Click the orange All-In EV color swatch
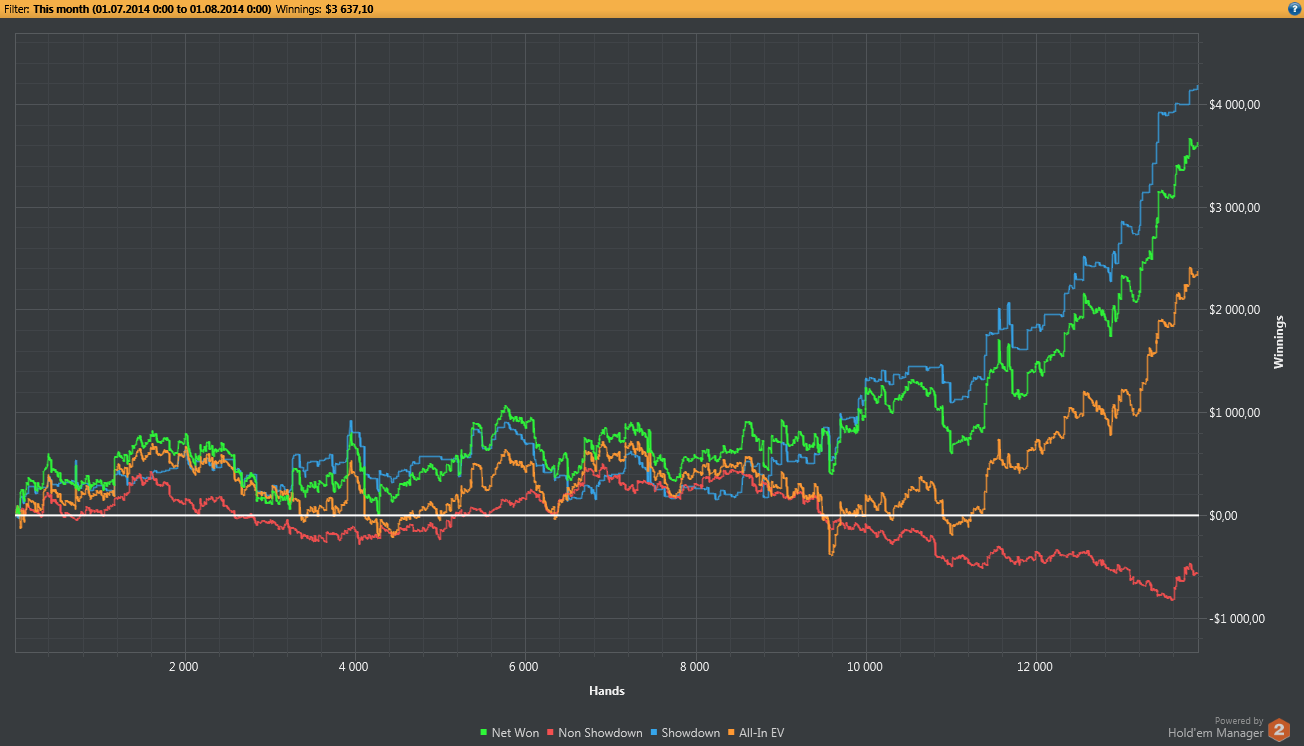Image resolution: width=1304 pixels, height=746 pixels. [x=729, y=733]
